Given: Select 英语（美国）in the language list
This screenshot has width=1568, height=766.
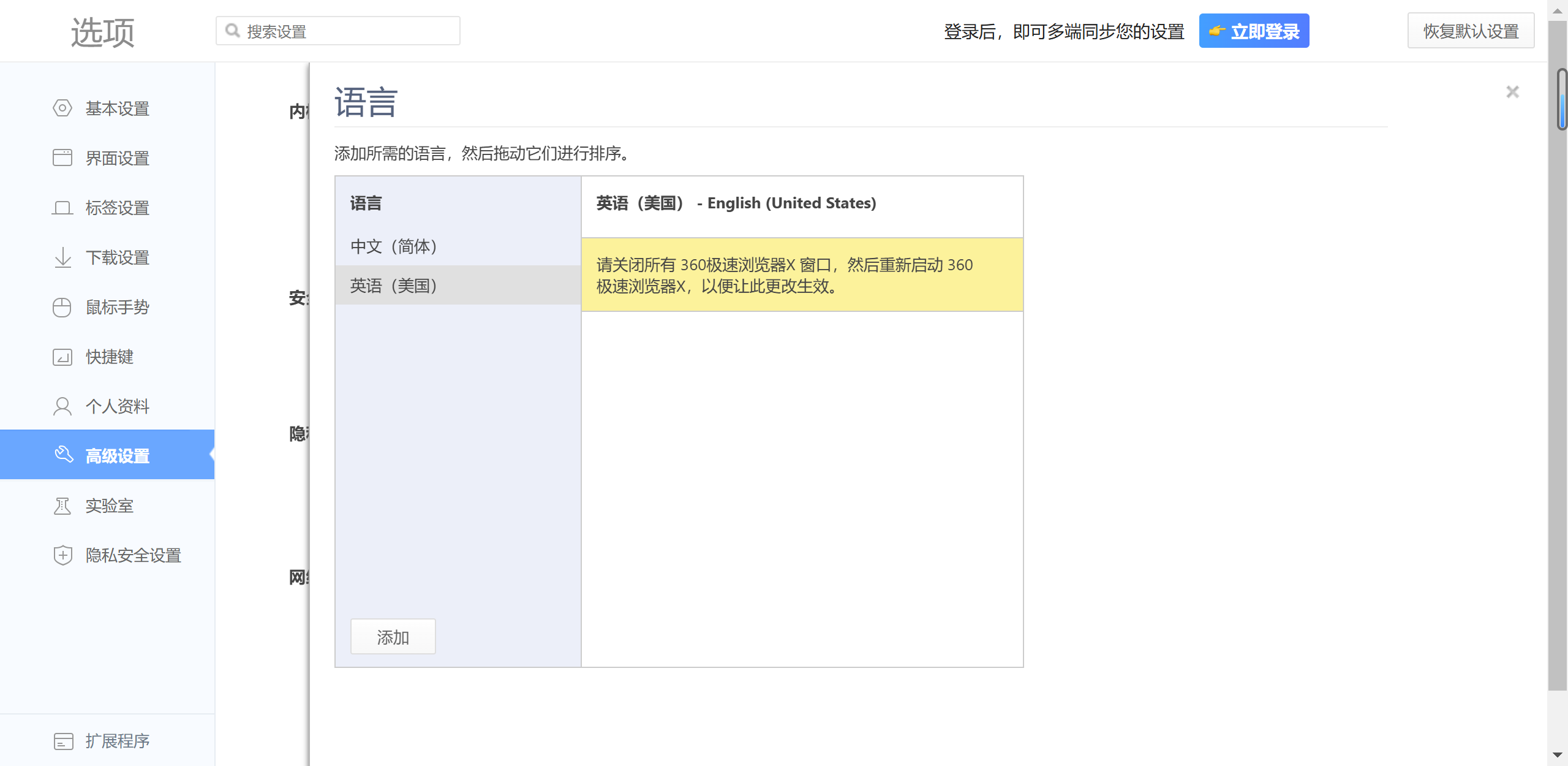Looking at the screenshot, I should point(458,286).
